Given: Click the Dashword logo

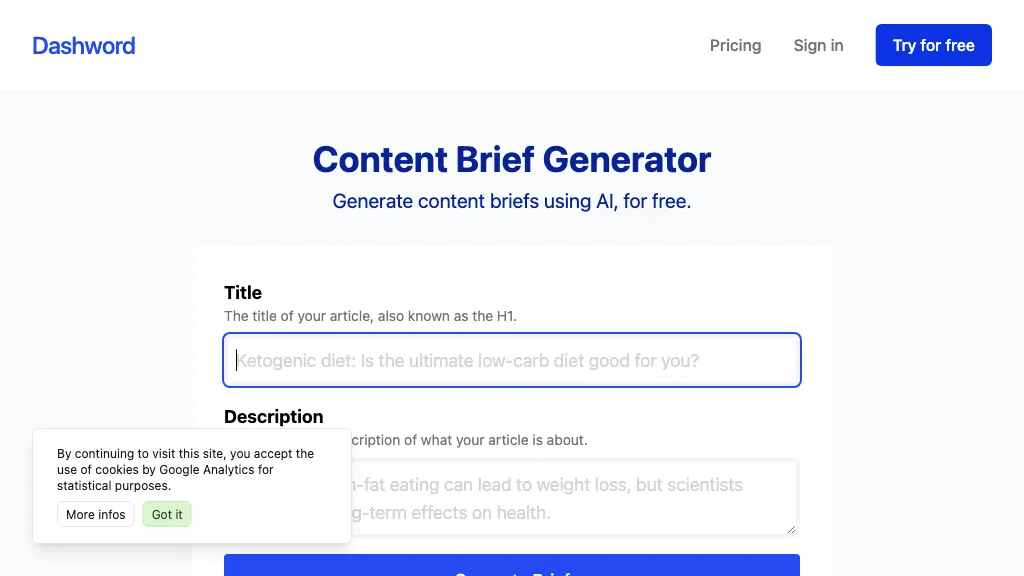Looking at the screenshot, I should point(84,46).
